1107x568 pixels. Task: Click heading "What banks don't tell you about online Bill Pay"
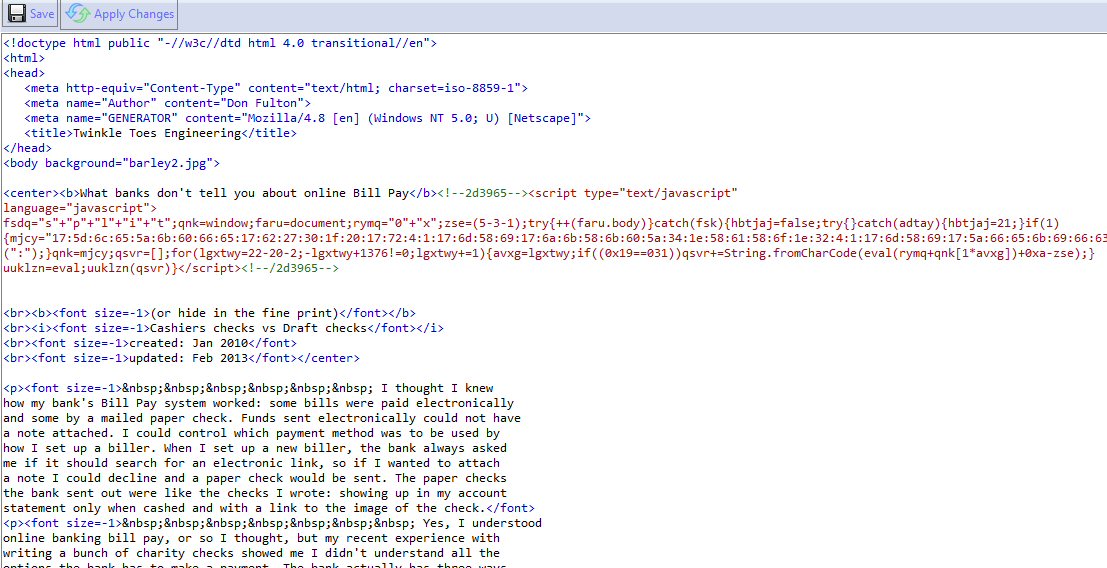click(x=244, y=193)
